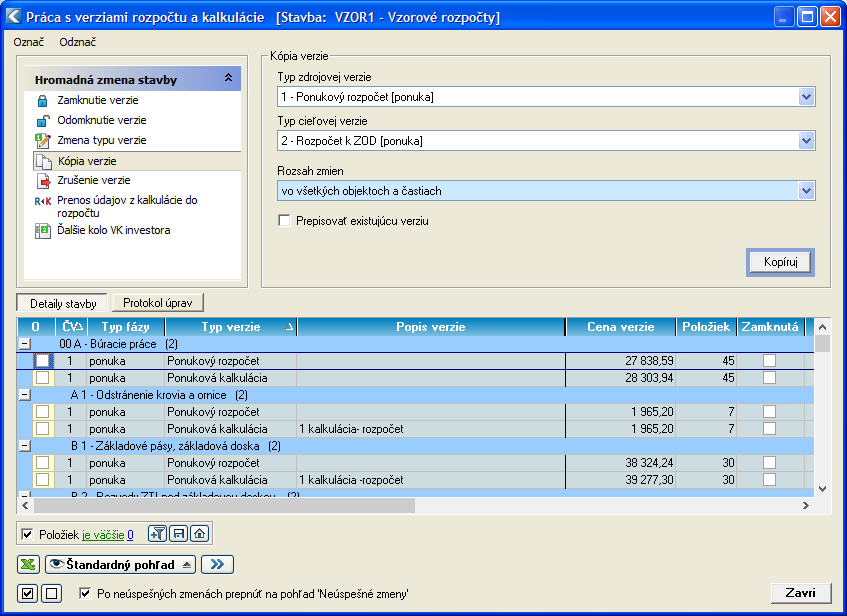Image resolution: width=847 pixels, height=616 pixels.
Task: Click the Zavri button
Action: pyautogui.click(x=801, y=593)
